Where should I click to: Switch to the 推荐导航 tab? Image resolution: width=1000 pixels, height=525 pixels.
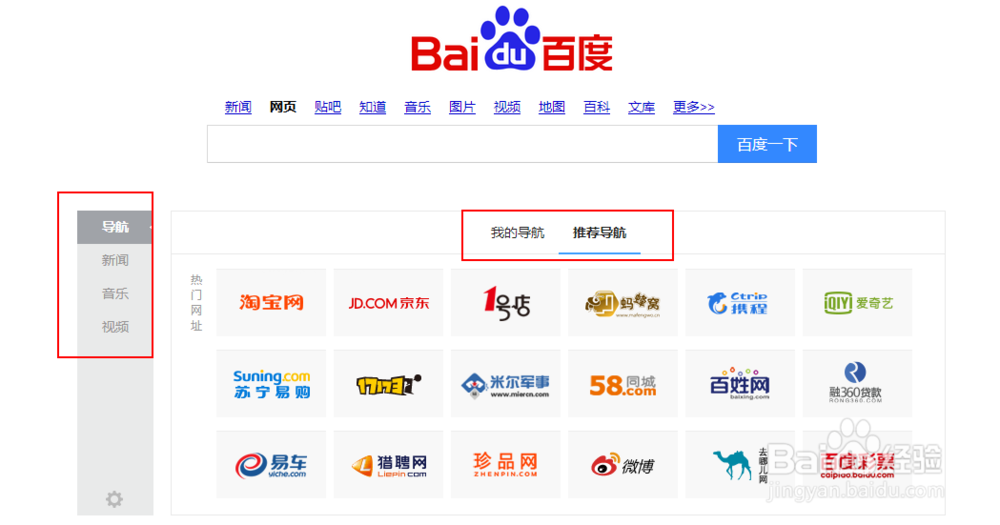point(599,233)
